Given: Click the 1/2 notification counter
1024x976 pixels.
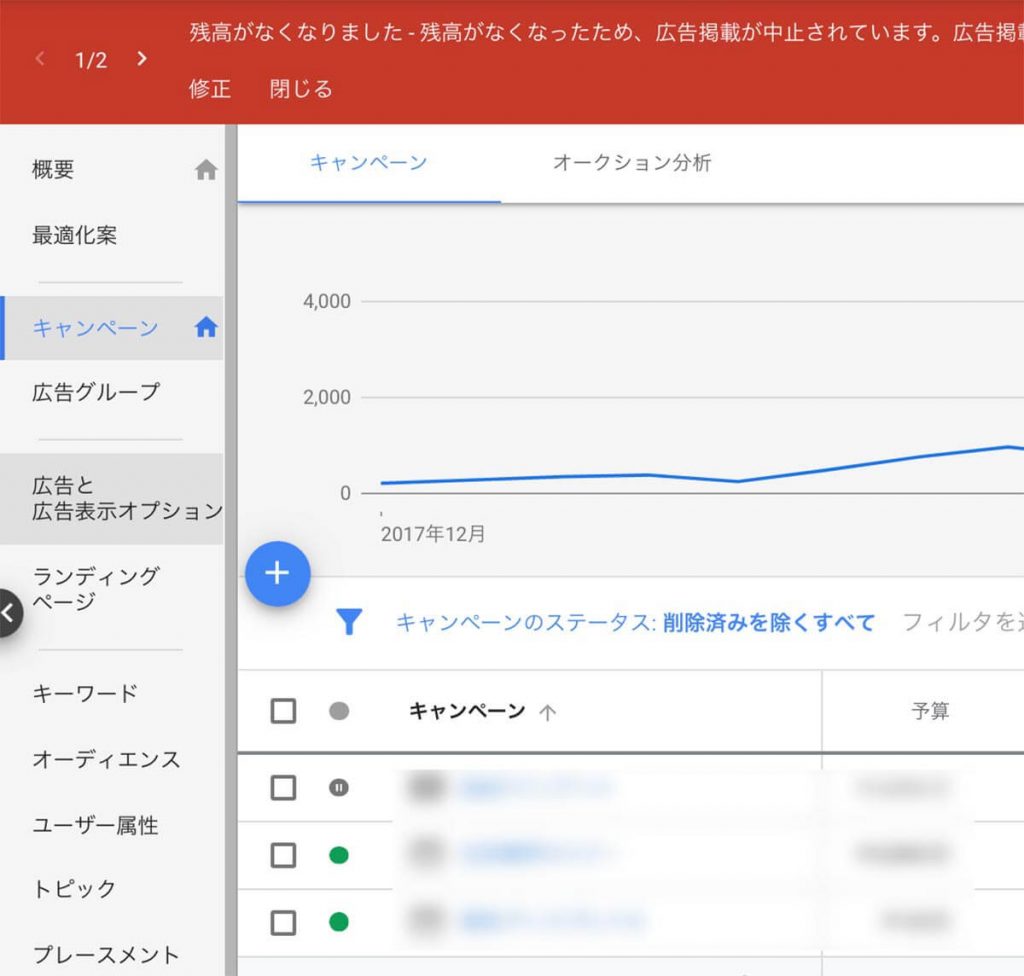Looking at the screenshot, I should tap(91, 60).
